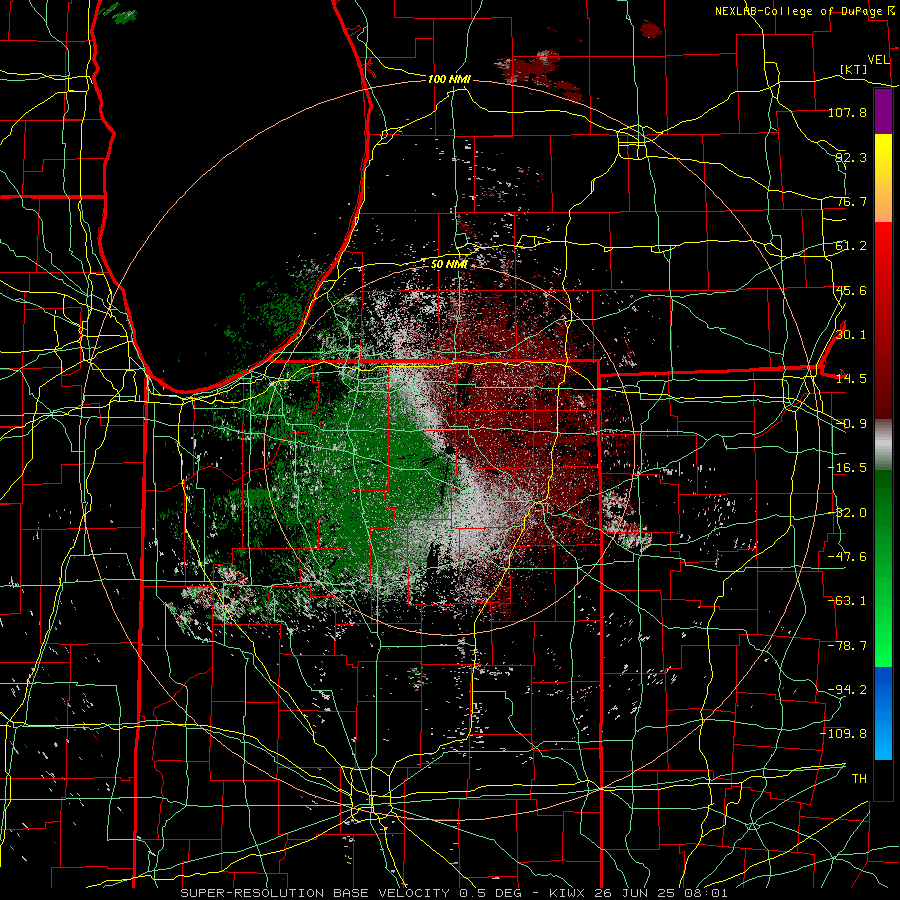900x900 pixels.
Task: Click the "-0.9" scale value
Action: tap(851, 424)
